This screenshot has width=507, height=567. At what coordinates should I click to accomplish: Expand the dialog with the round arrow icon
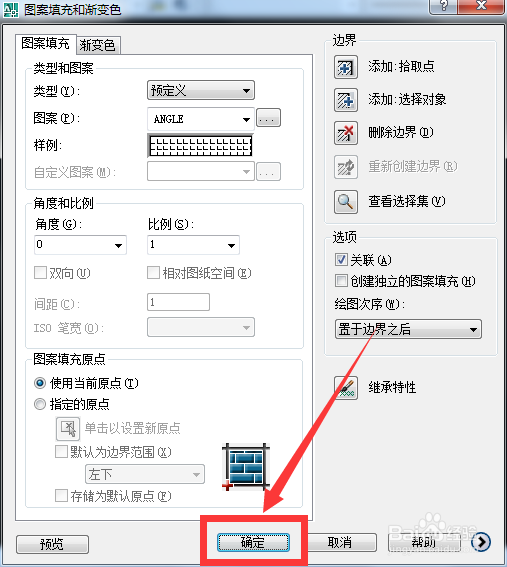[x=481, y=542]
